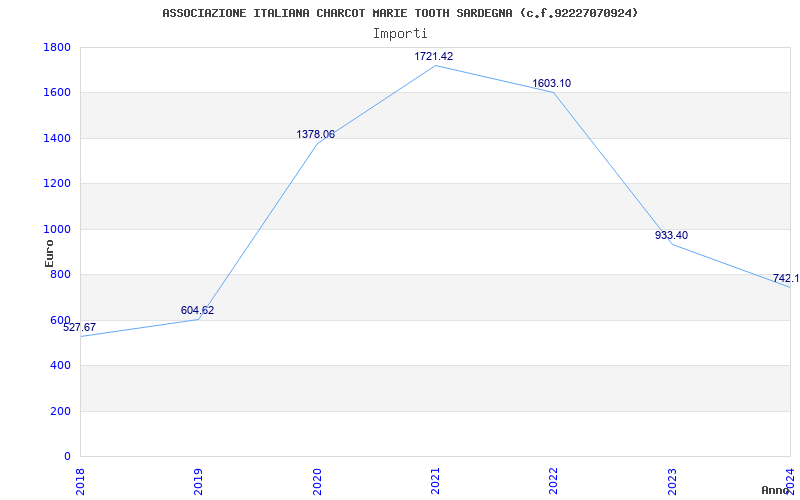Click the 2018 x-axis year label
800x500 pixels.
coord(81,482)
